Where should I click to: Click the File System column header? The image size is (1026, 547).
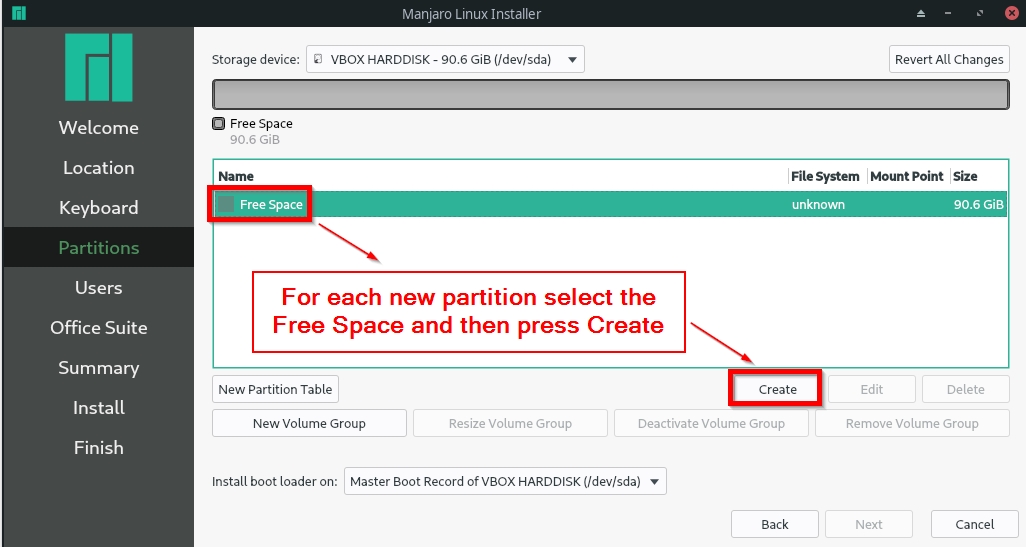pos(824,176)
